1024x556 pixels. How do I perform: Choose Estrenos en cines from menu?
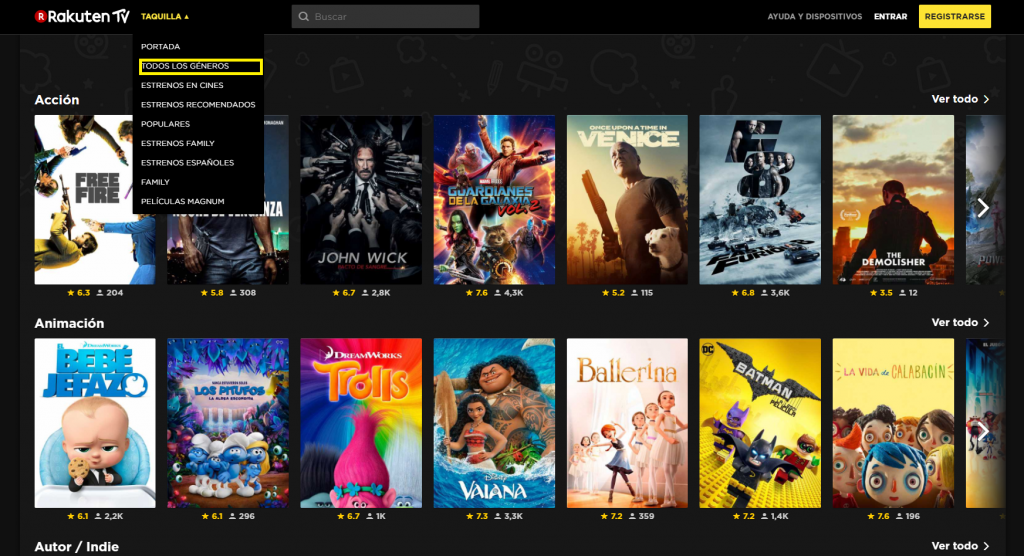pyautogui.click(x=182, y=85)
